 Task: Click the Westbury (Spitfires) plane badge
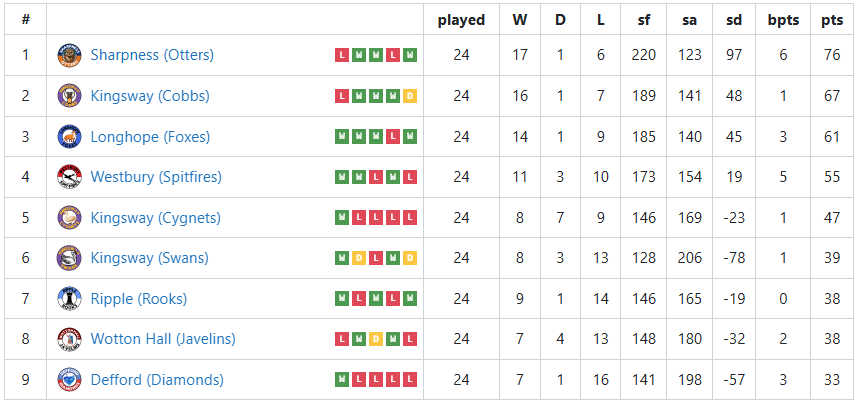click(69, 177)
